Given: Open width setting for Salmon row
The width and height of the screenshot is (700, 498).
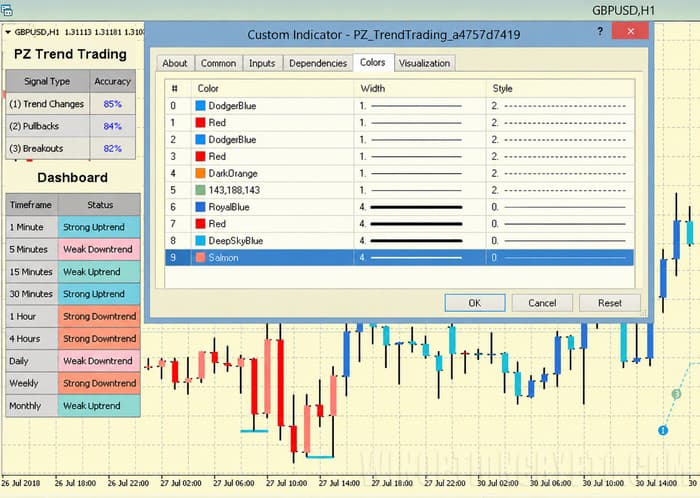Looking at the screenshot, I should click(x=420, y=257).
